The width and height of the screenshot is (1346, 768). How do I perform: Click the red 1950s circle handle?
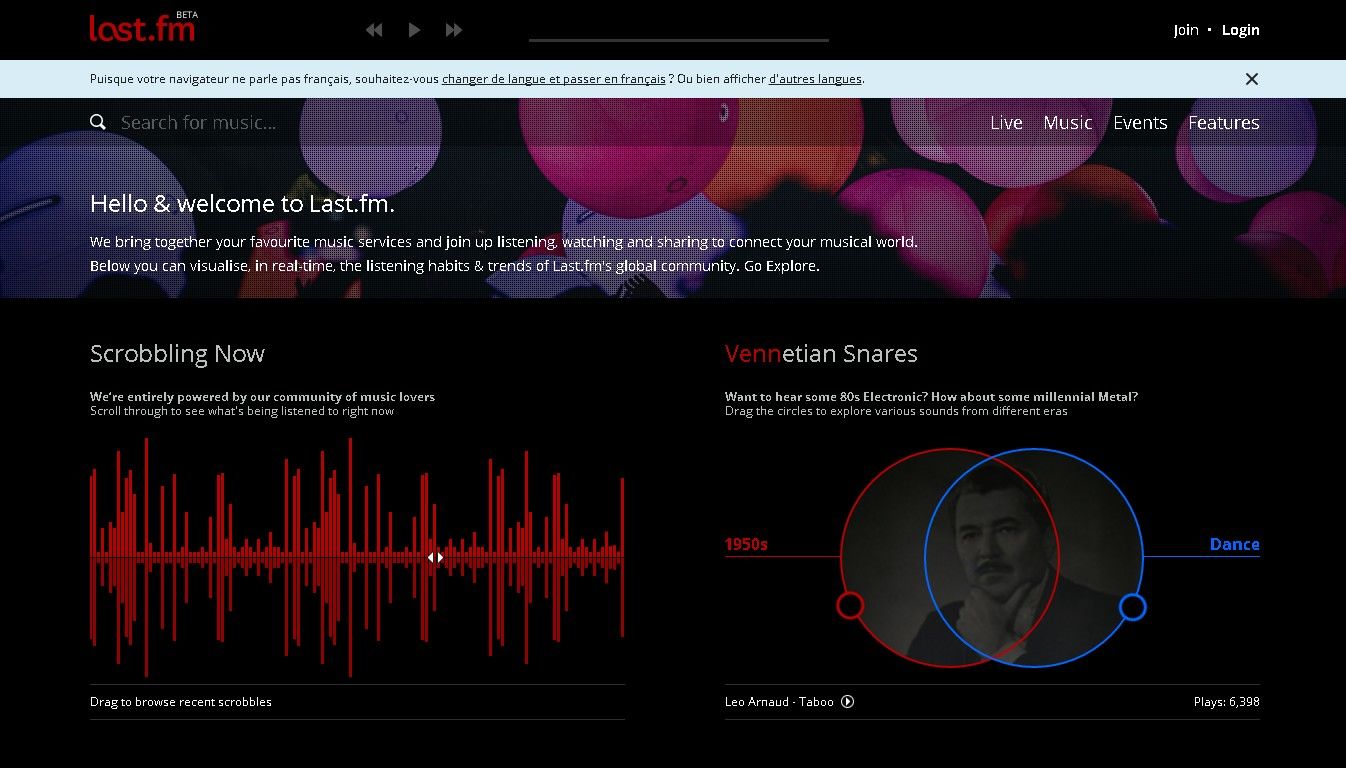pyautogui.click(x=850, y=605)
